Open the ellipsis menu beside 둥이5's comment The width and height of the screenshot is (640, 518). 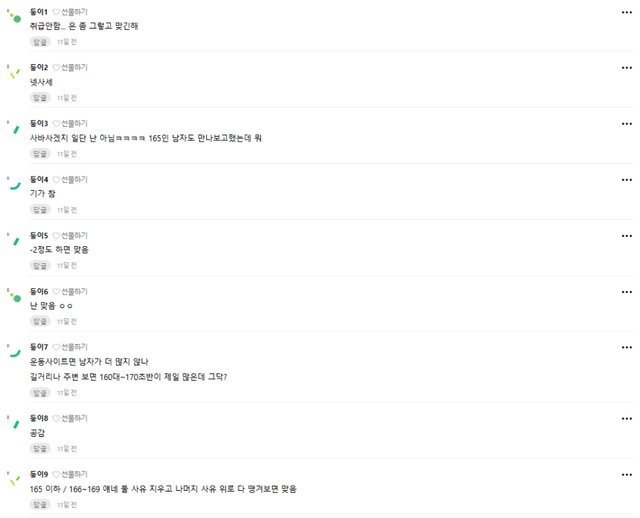(627, 236)
